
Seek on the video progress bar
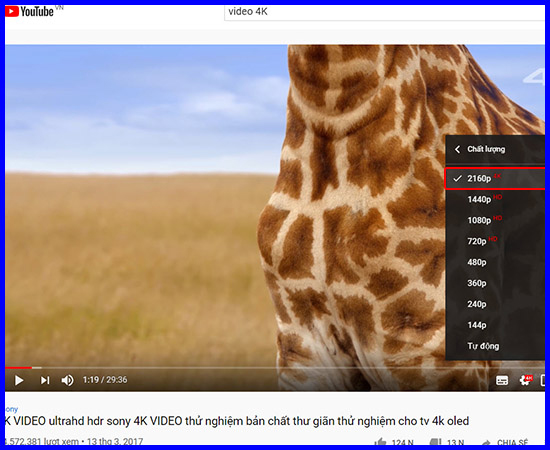click(275, 368)
